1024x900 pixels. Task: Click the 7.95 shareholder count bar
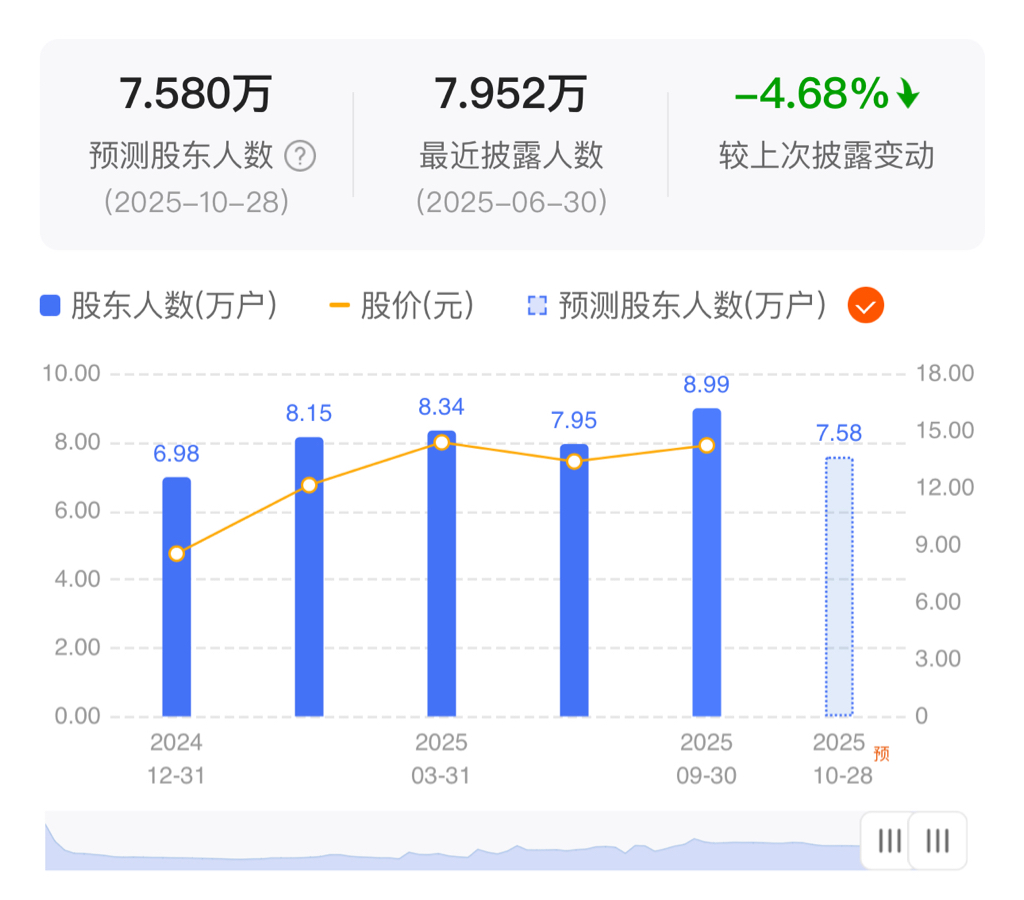pyautogui.click(x=574, y=580)
